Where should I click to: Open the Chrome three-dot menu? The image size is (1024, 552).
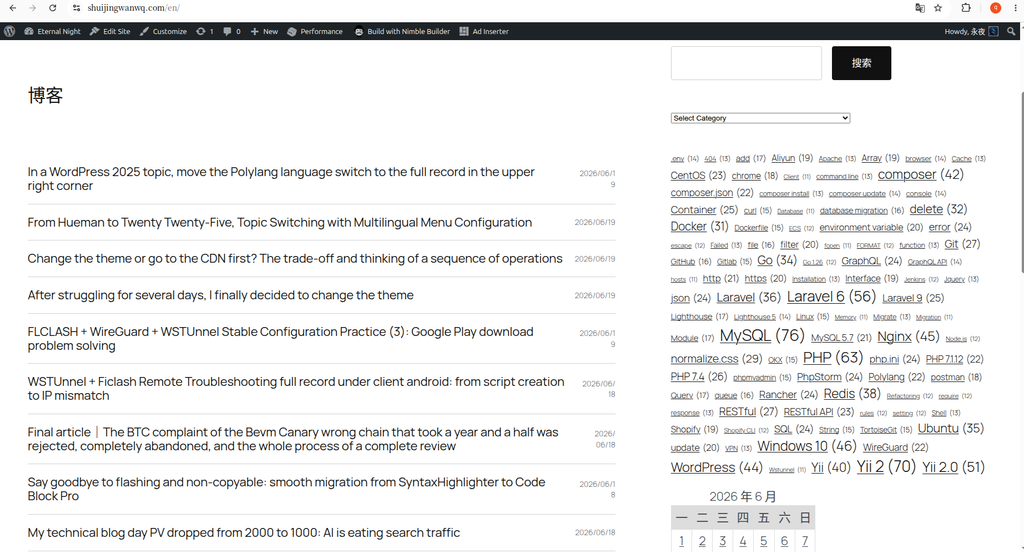tap(1016, 8)
